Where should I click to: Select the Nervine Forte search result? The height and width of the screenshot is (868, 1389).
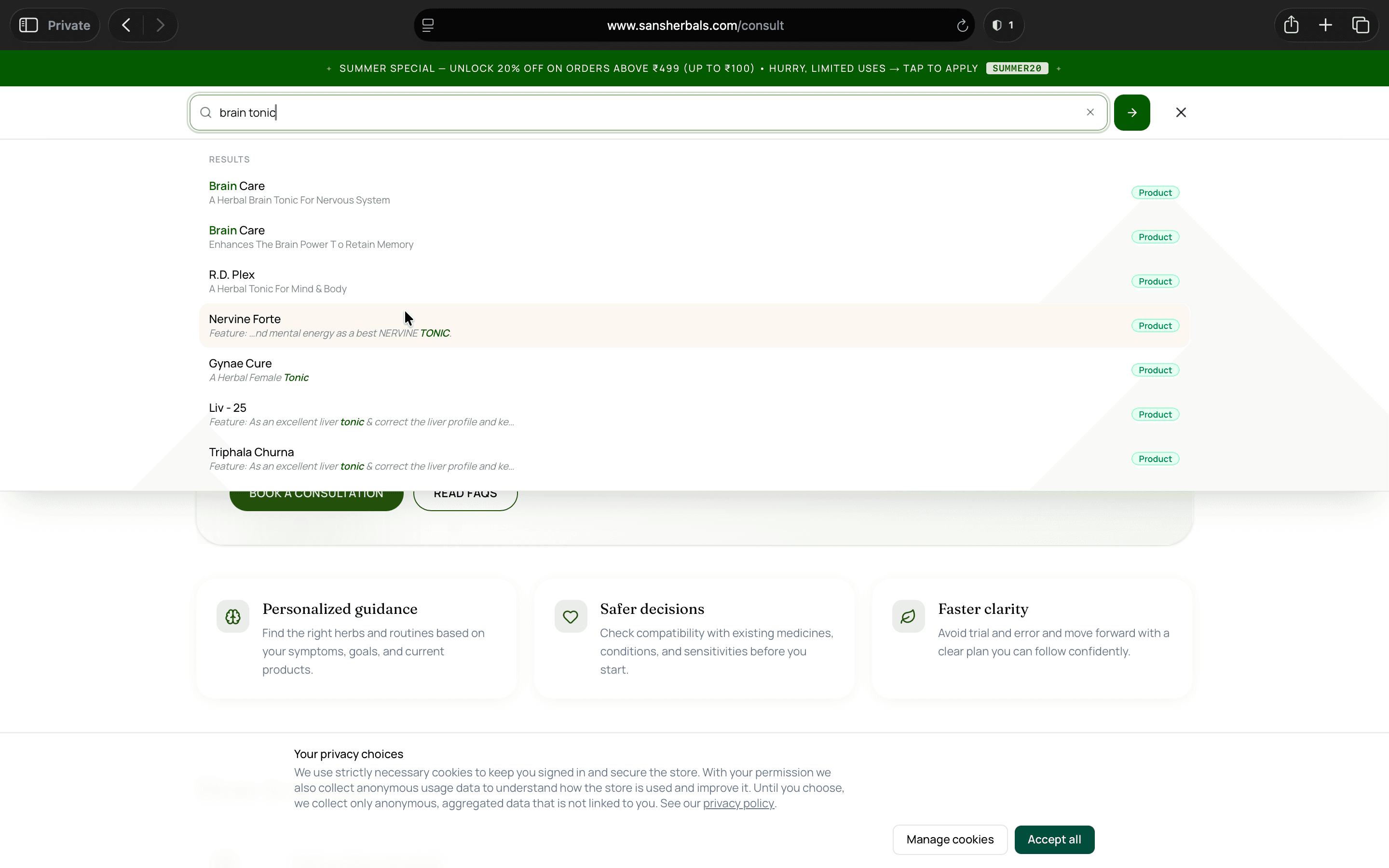[694, 325]
